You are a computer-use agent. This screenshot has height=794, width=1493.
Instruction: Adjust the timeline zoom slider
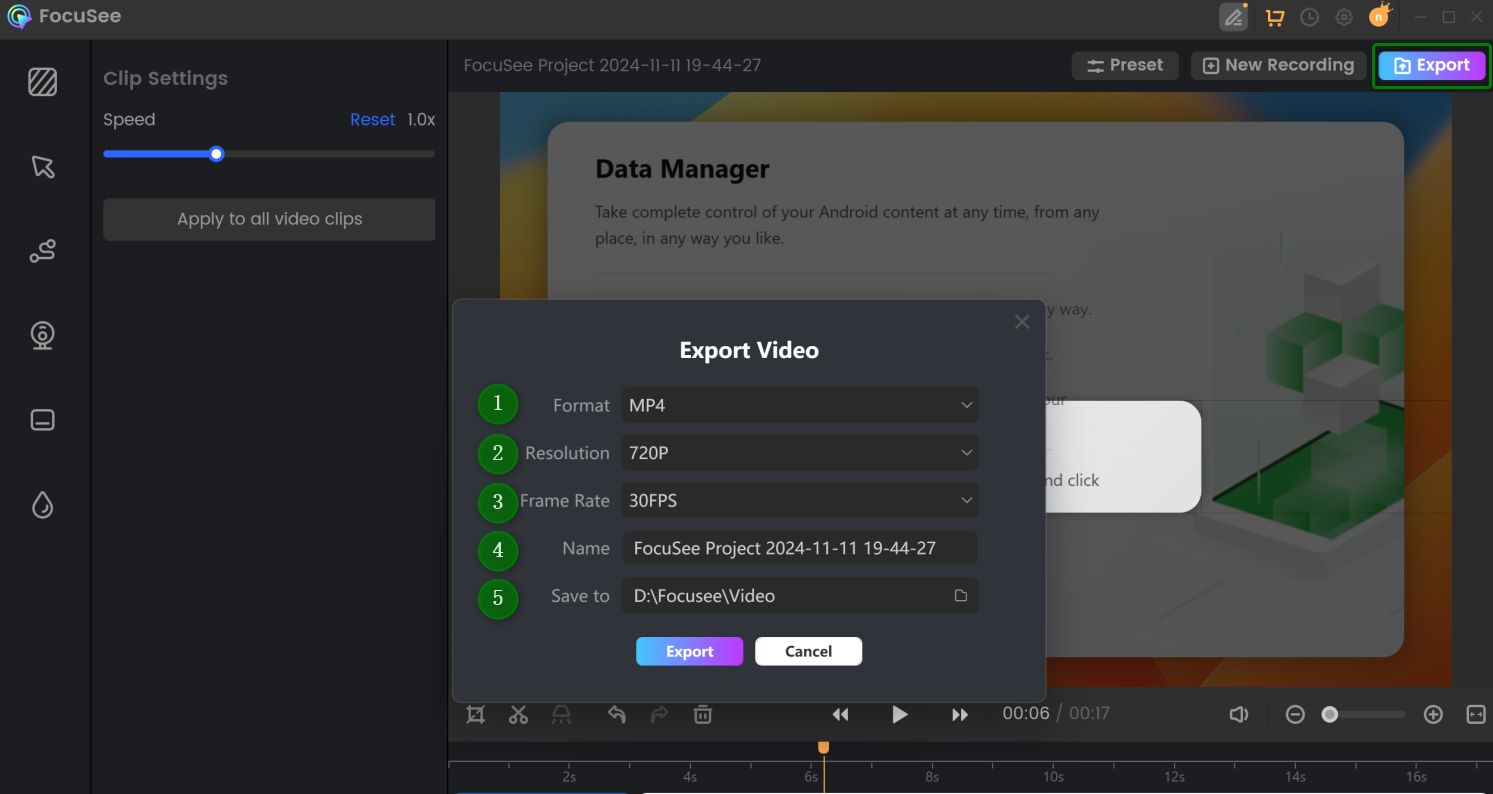point(1330,714)
